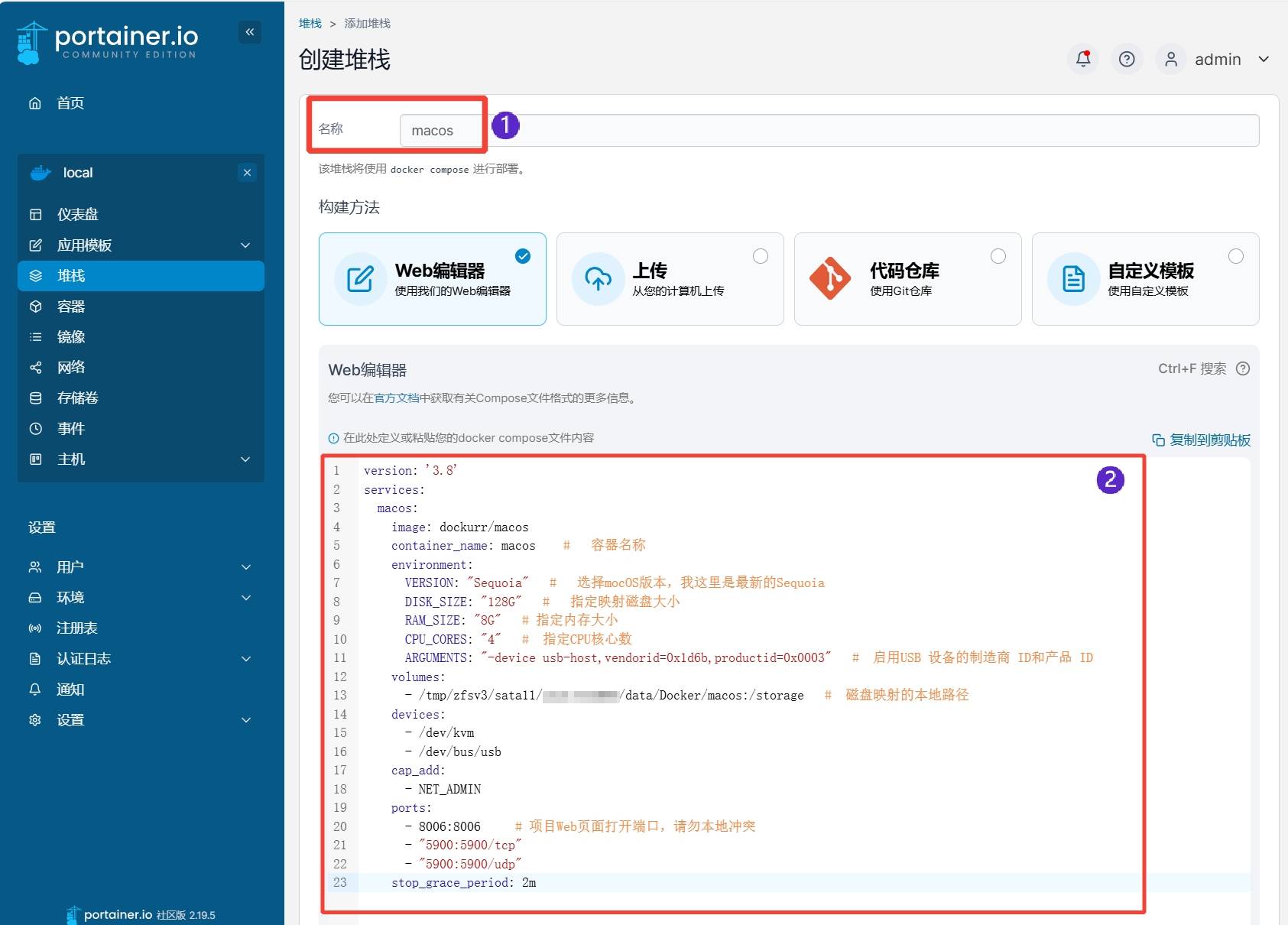Open 通知 bell icon in sidebar

pos(34,690)
